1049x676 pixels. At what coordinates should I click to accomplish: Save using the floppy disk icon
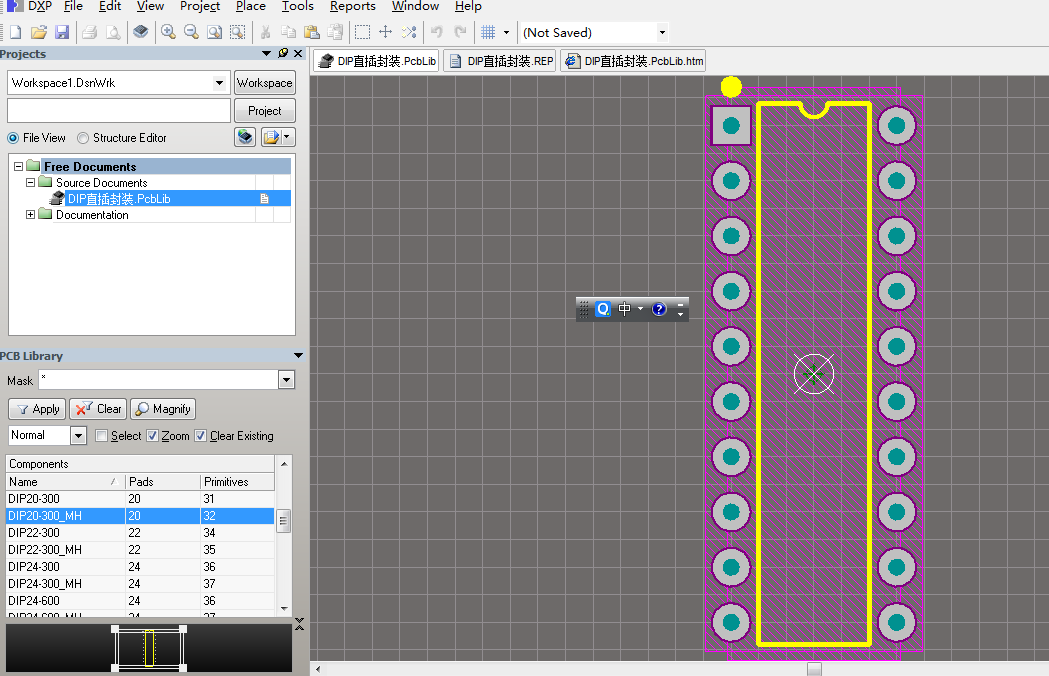62,32
